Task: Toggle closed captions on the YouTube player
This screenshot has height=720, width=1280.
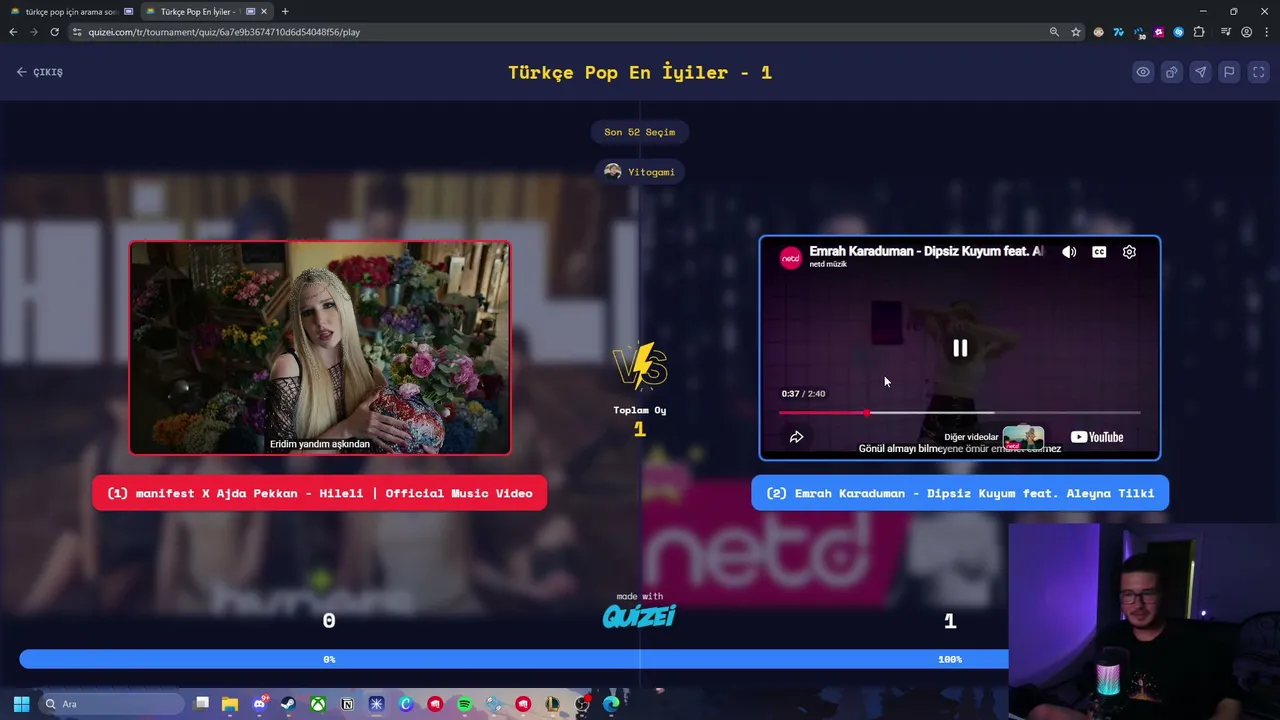Action: [1099, 252]
